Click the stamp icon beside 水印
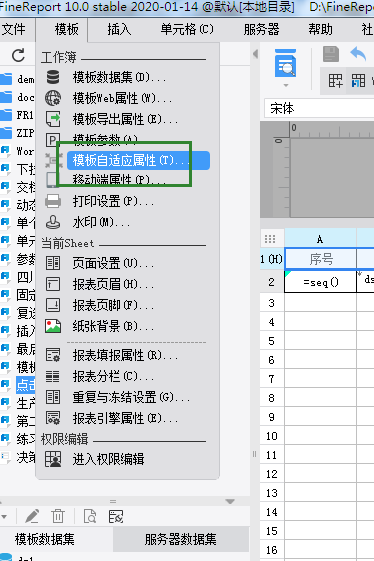The height and width of the screenshot is (561, 374). click(53, 222)
